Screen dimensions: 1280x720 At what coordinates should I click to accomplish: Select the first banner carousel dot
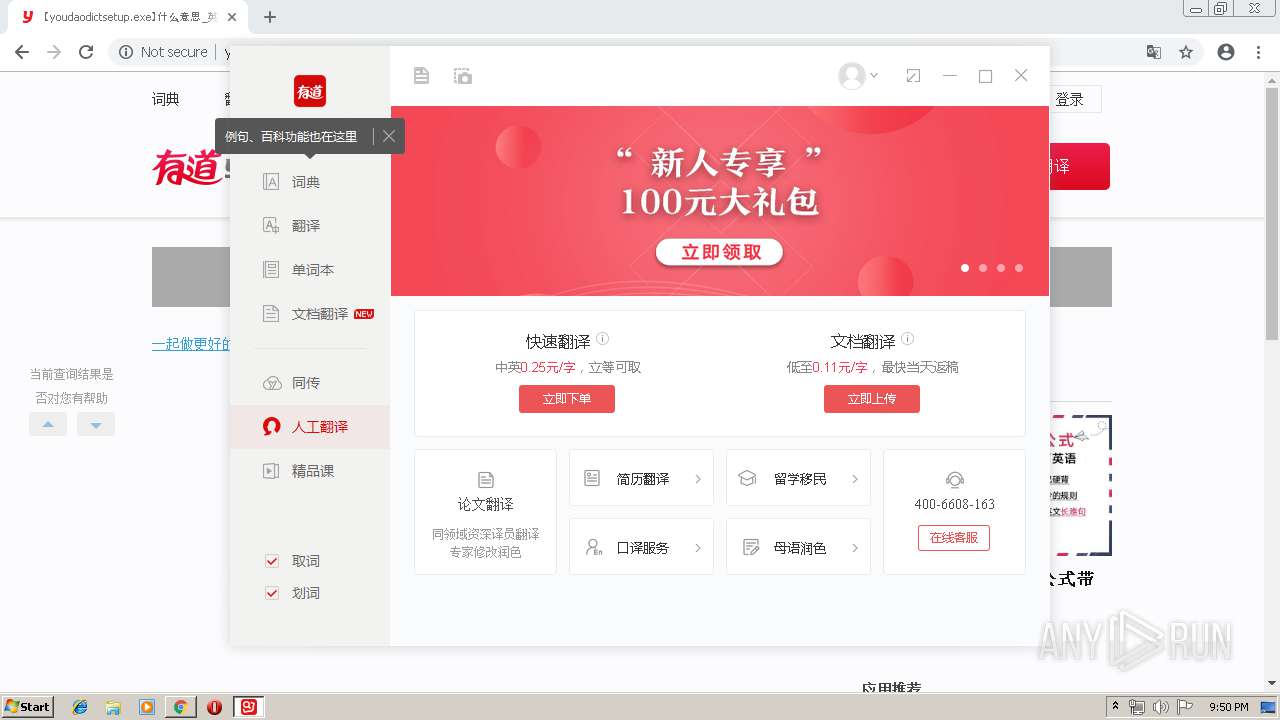965,268
